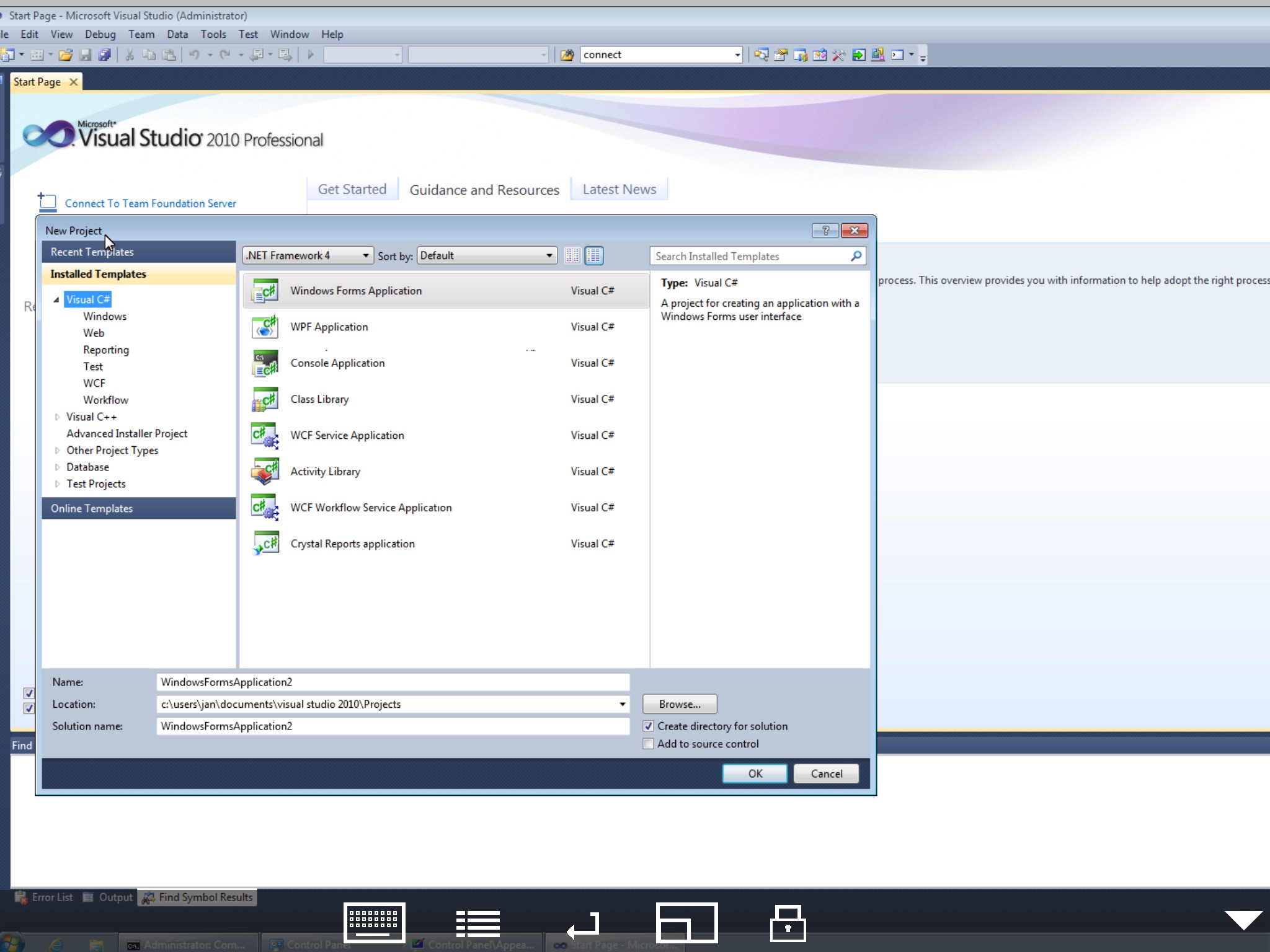Open the .NET Framework 4 dropdown
The width and height of the screenshot is (1270, 952).
point(308,255)
